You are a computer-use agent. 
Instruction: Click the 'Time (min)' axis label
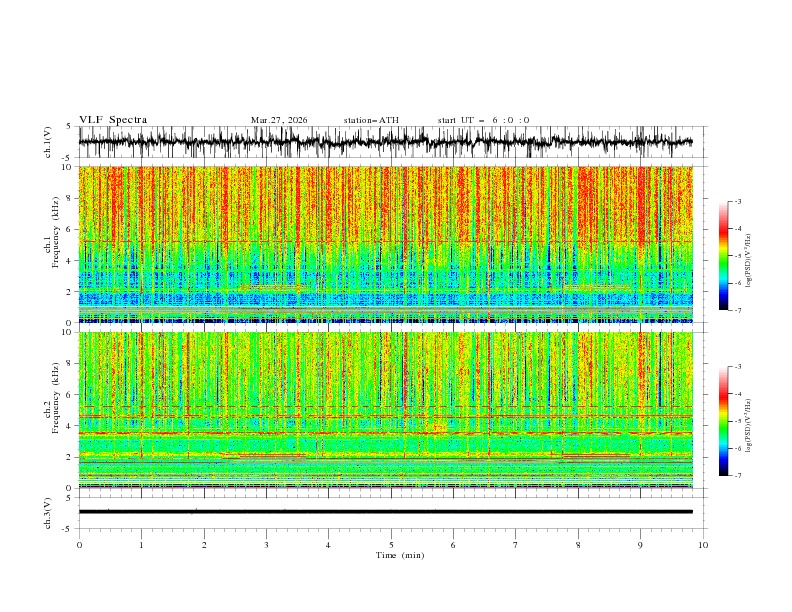tap(400, 555)
